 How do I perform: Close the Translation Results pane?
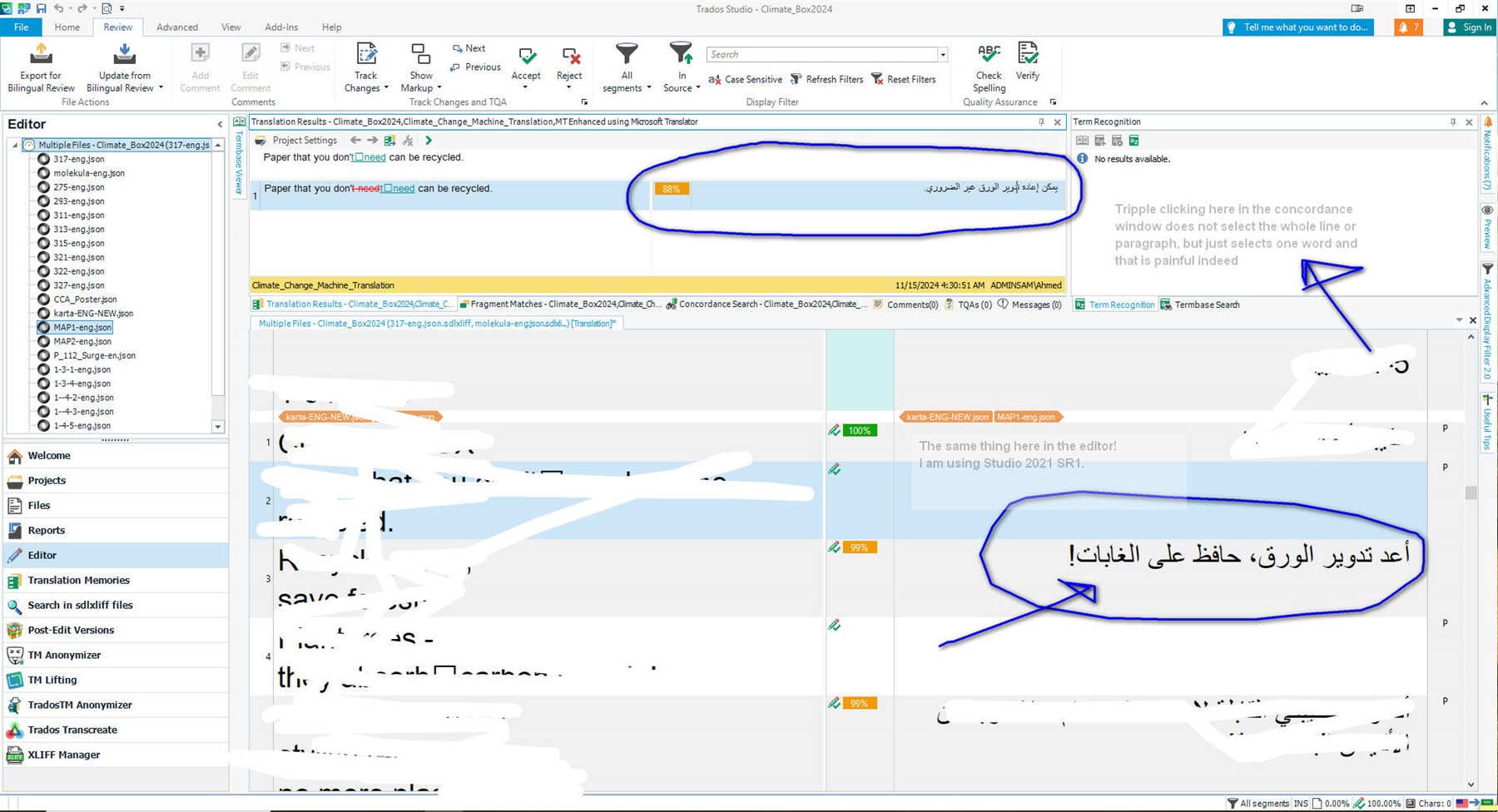1058,121
